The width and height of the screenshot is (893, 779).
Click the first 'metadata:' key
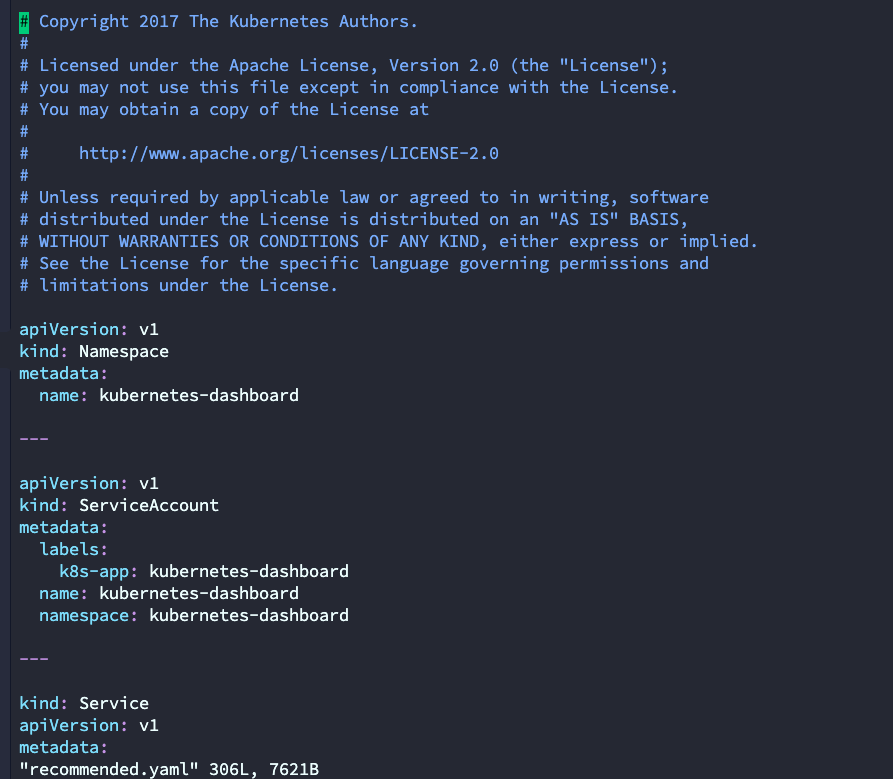click(63, 374)
